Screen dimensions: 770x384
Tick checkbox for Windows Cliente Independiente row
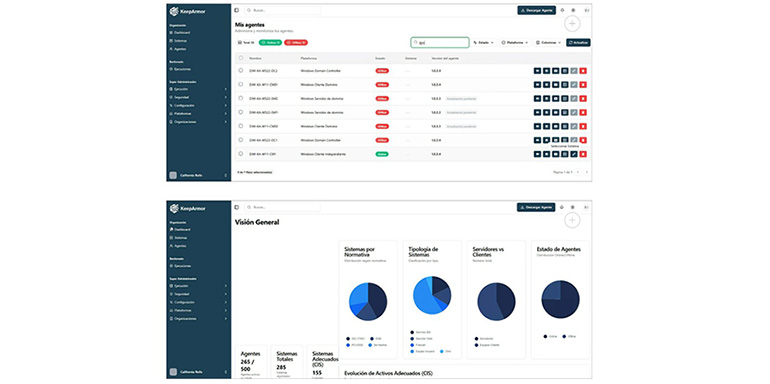[241, 153]
